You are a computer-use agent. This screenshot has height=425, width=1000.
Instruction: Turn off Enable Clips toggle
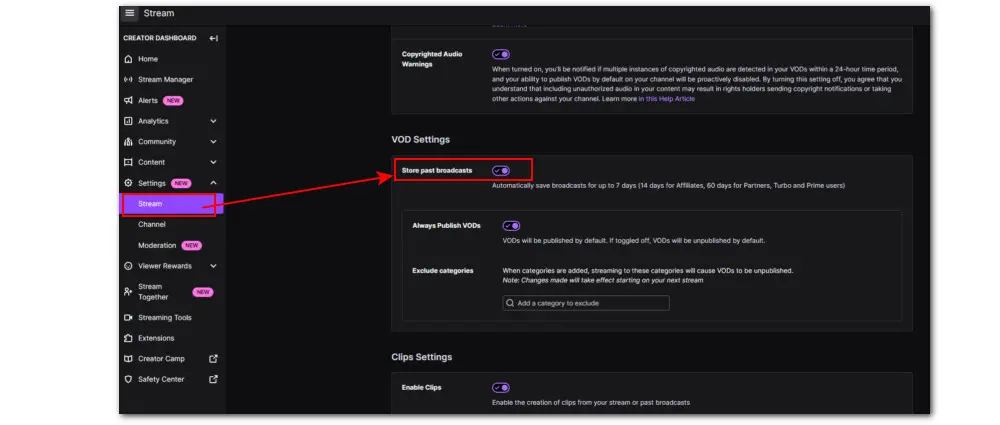click(501, 387)
